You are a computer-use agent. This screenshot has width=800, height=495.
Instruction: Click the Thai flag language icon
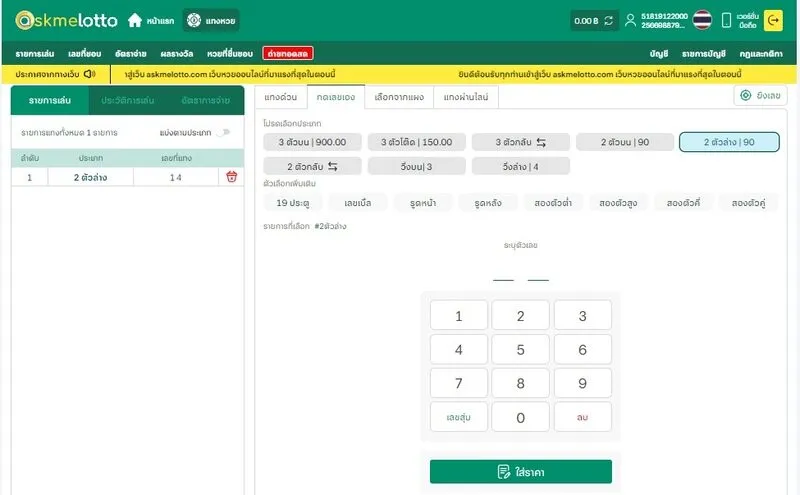(x=702, y=20)
